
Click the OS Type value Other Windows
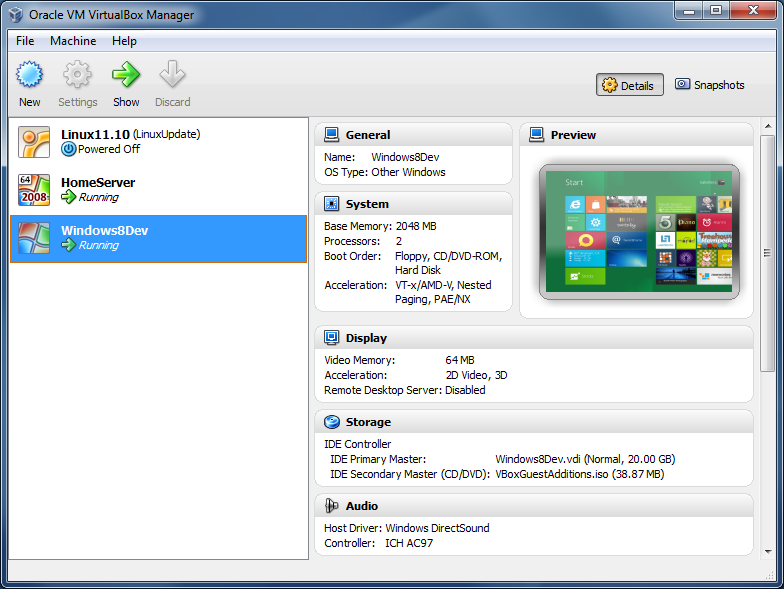(408, 172)
